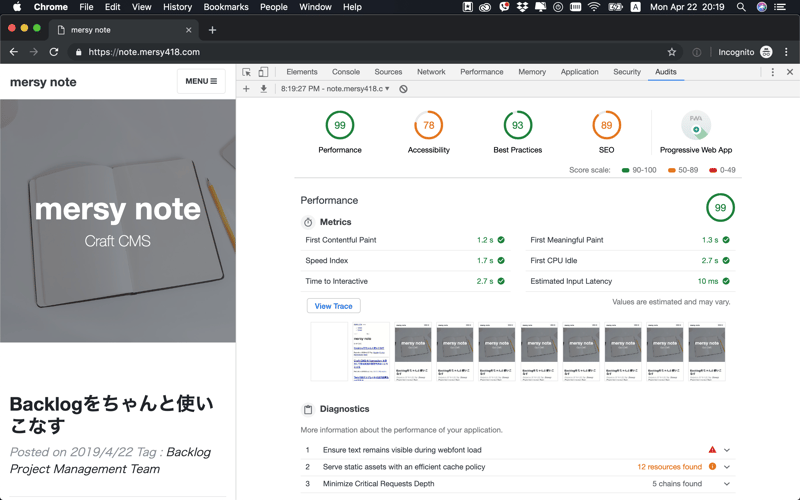
Task: Switch to the Network tab
Action: click(x=431, y=72)
